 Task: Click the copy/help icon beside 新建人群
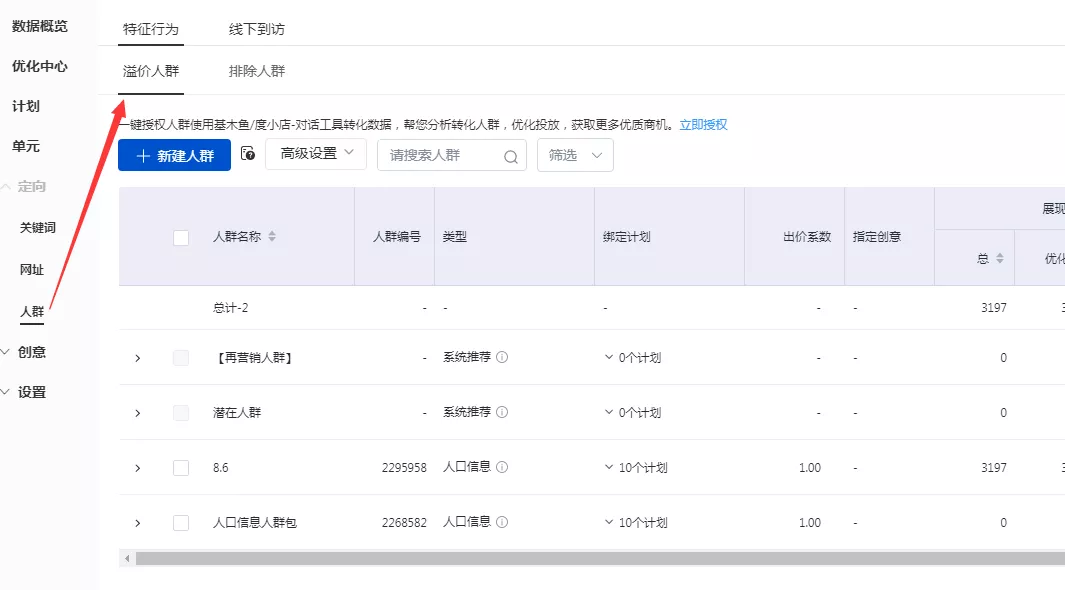pos(248,154)
